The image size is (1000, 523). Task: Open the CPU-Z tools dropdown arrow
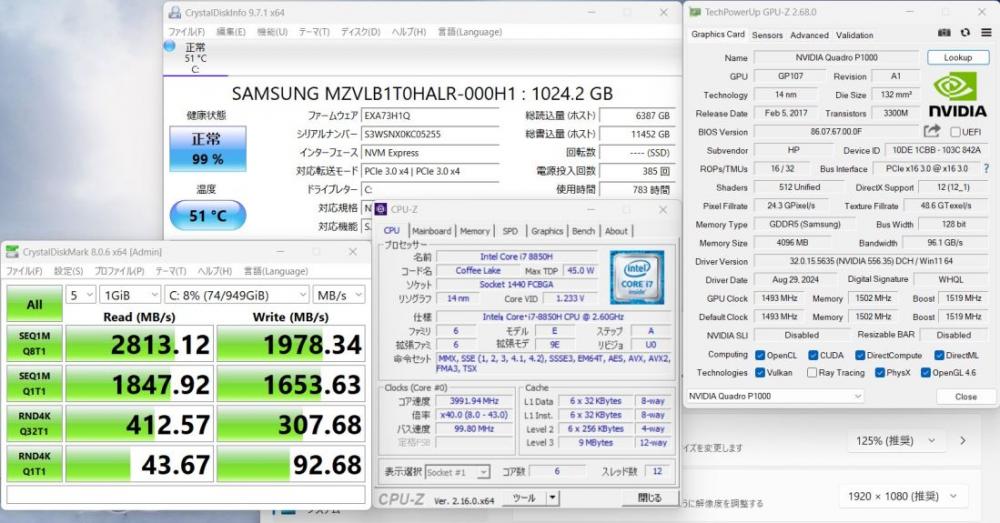pos(553,497)
